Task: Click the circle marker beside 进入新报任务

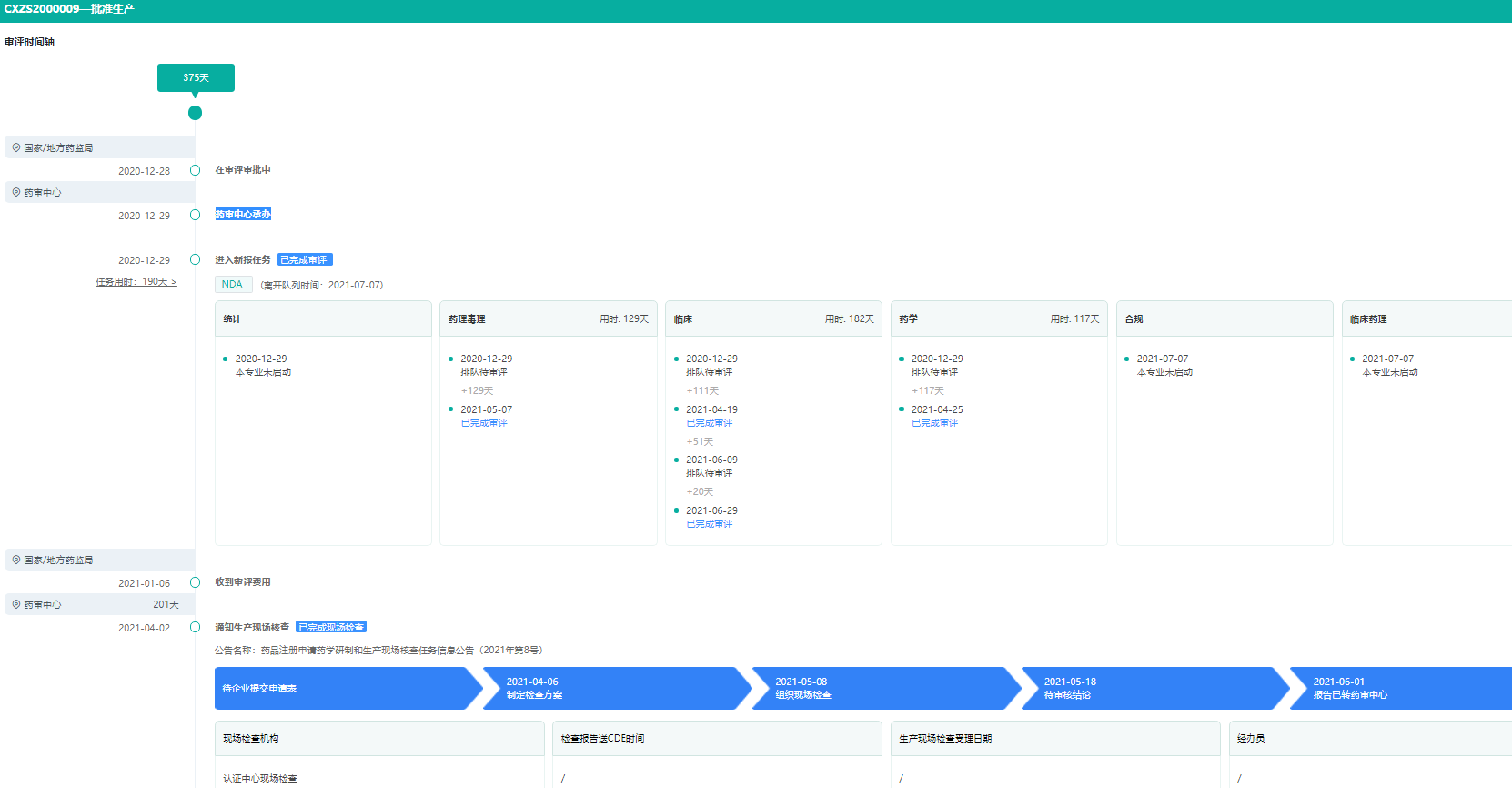Action: click(195, 259)
